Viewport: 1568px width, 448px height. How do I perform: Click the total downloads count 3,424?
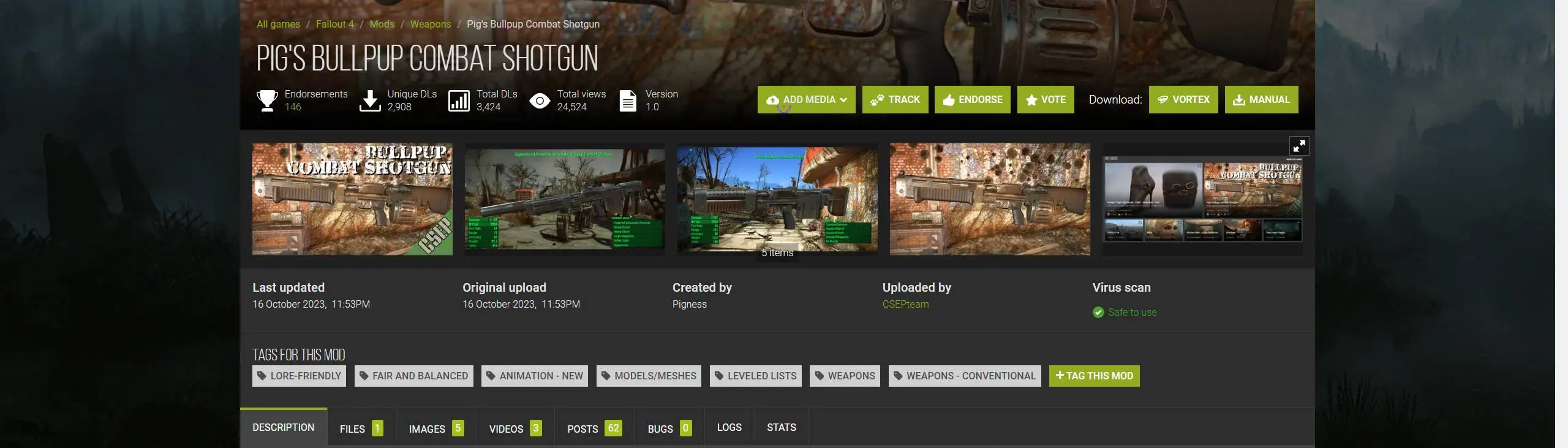click(489, 107)
